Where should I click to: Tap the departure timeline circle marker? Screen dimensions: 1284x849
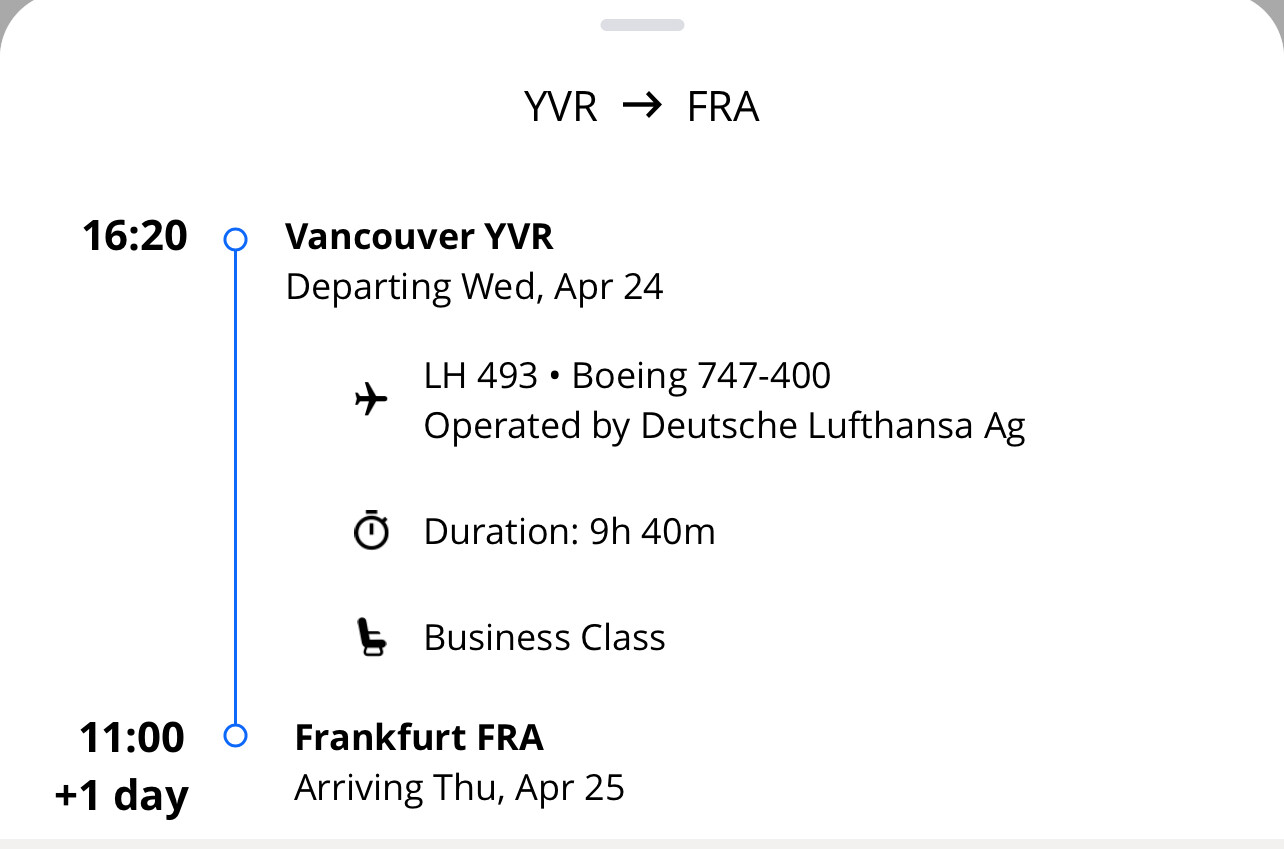point(235,239)
